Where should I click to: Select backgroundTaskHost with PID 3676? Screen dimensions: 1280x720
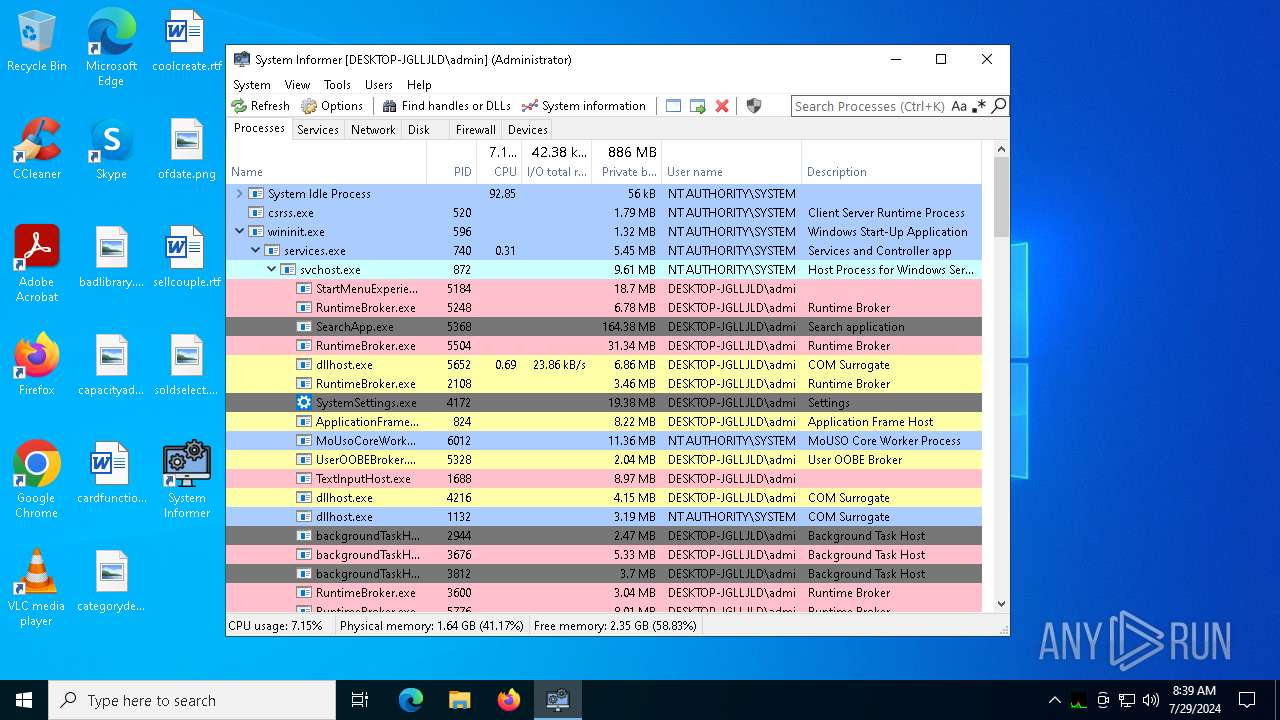tap(604, 555)
